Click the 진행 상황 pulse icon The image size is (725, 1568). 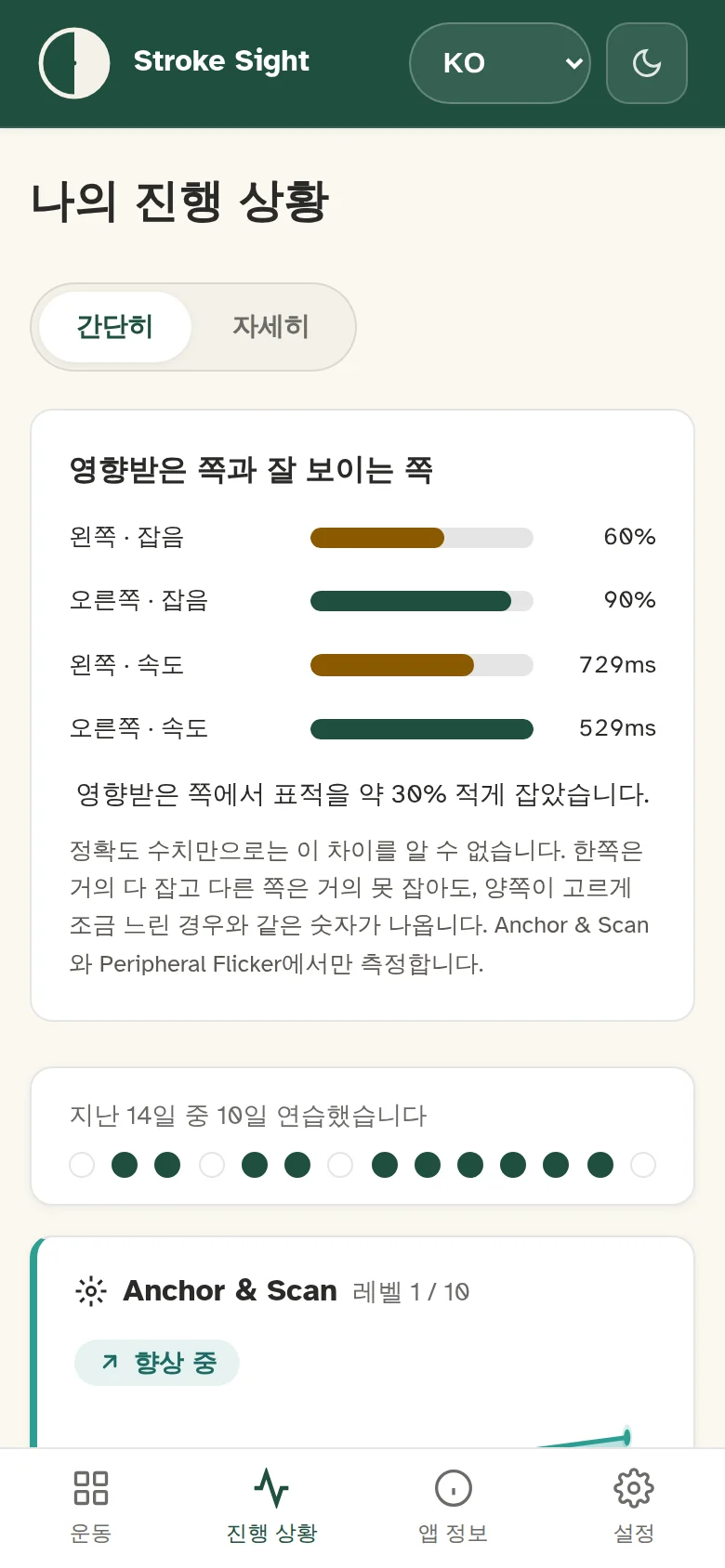coord(271,1487)
